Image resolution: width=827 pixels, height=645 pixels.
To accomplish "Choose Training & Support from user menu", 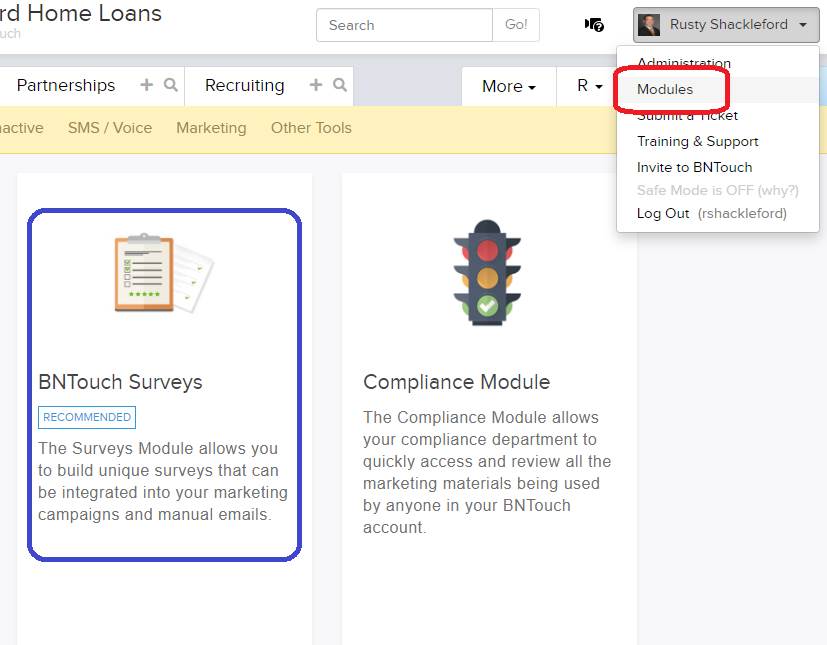I will pyautogui.click(x=698, y=141).
